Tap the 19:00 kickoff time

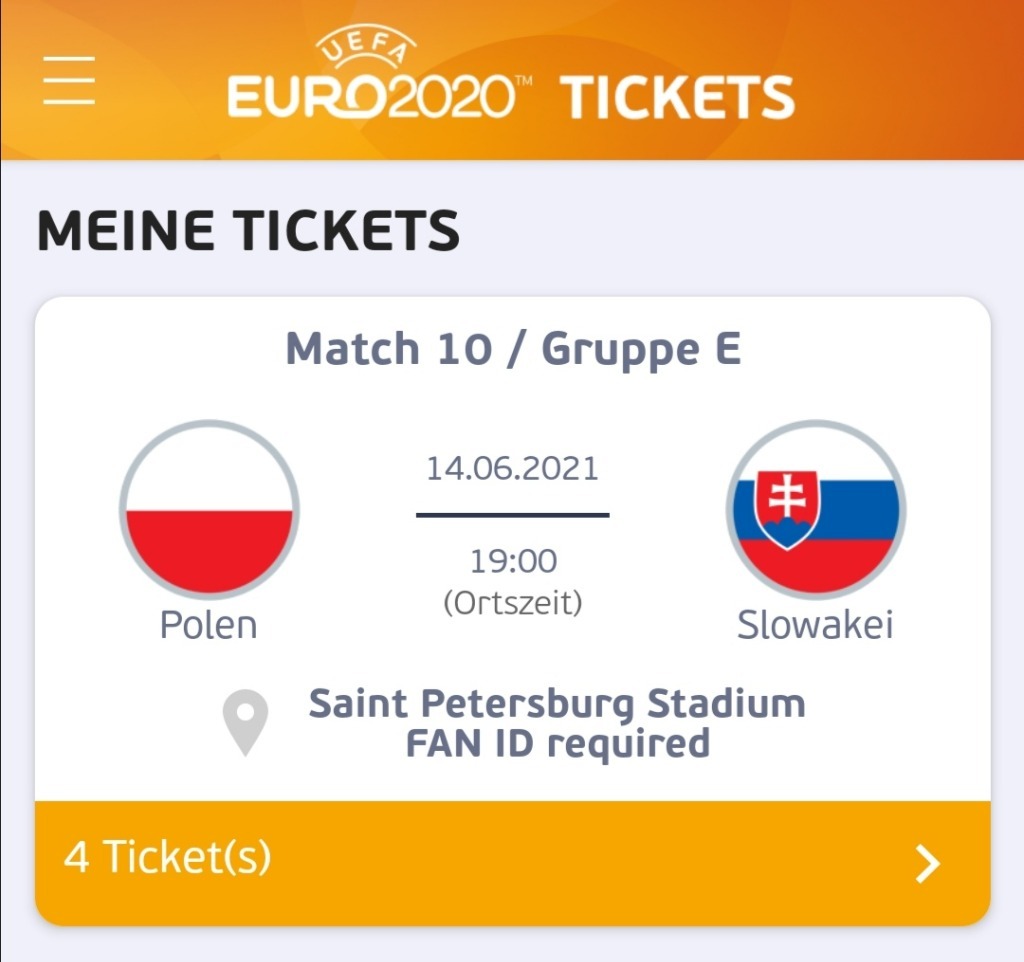click(513, 561)
